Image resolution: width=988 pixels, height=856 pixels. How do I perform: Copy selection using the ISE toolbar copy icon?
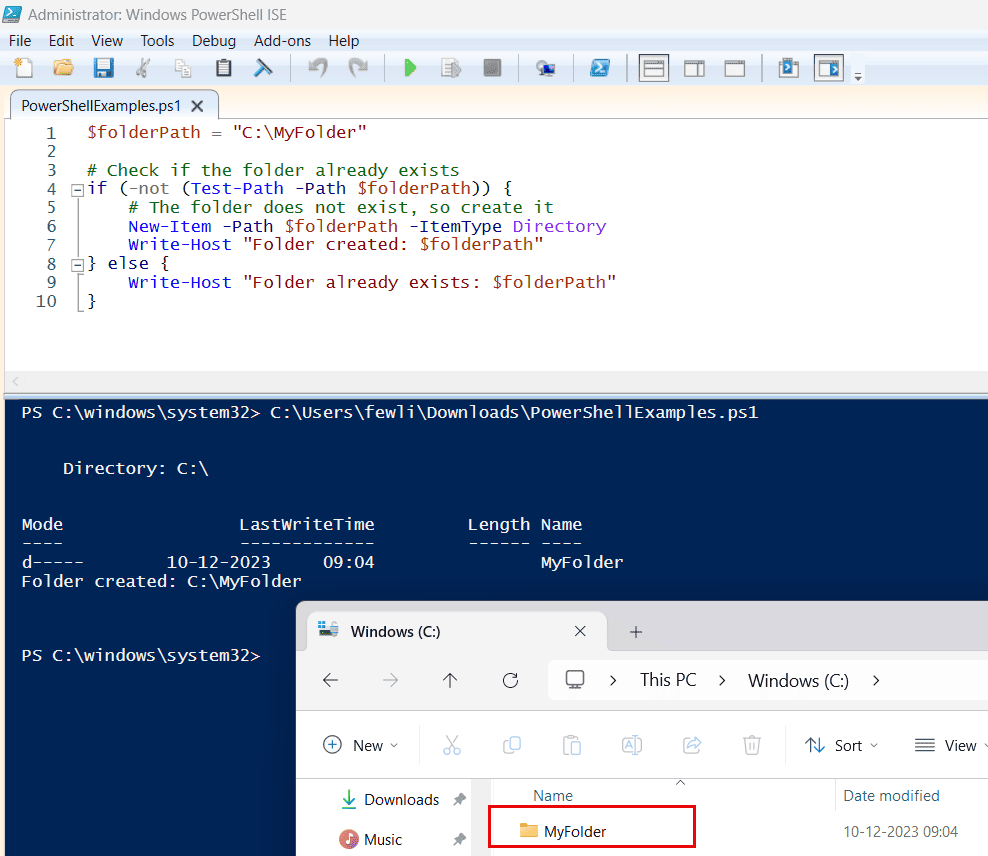183,67
